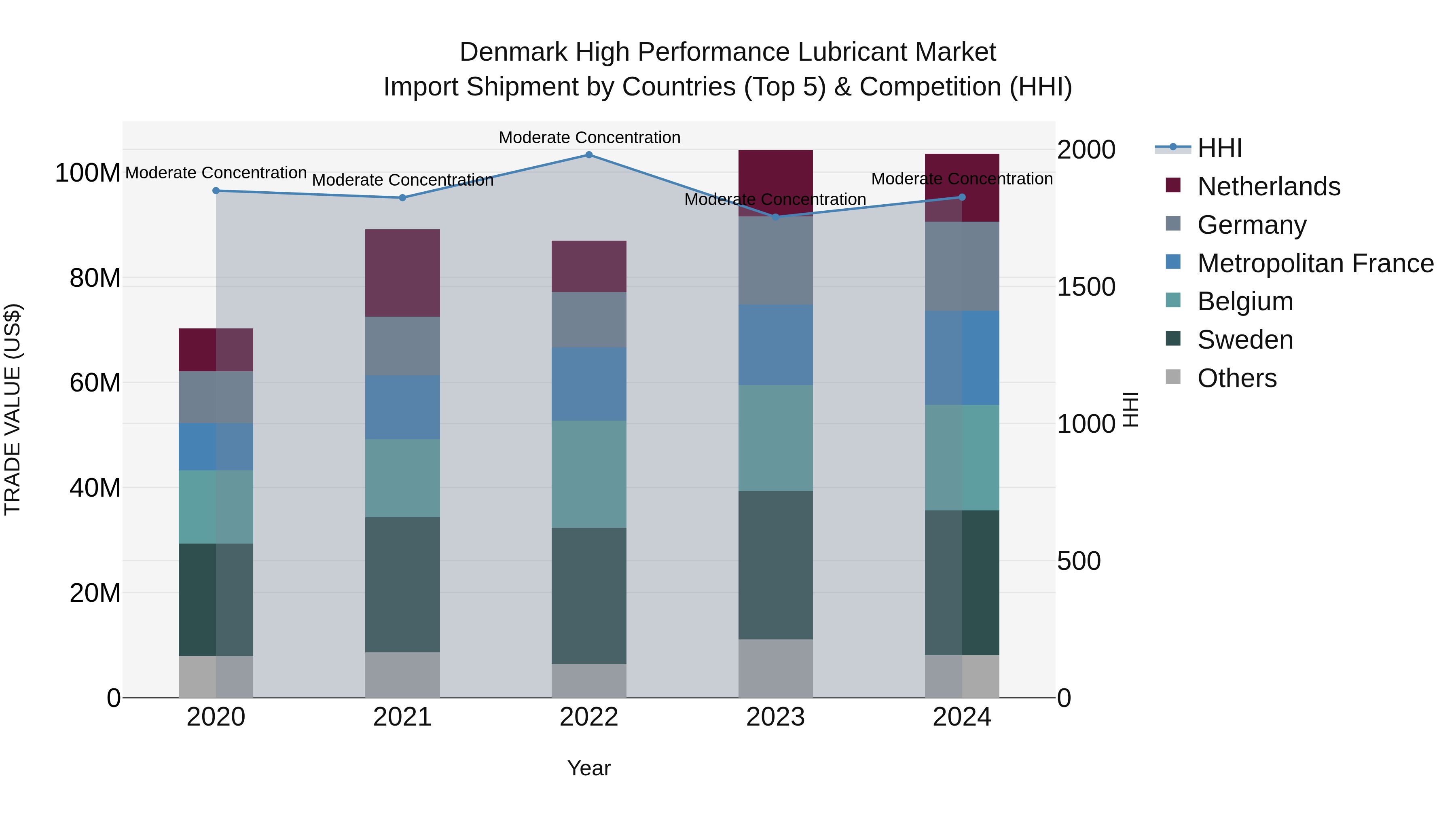Select the 2023 Netherlands bar segment
This screenshot has height=819, width=1456.
pos(775,183)
